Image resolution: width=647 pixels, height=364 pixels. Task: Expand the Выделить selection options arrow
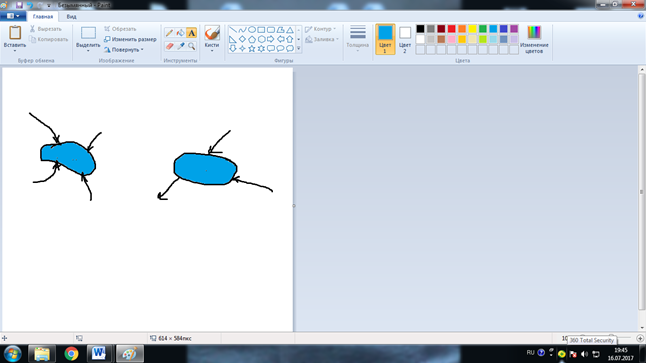88,51
